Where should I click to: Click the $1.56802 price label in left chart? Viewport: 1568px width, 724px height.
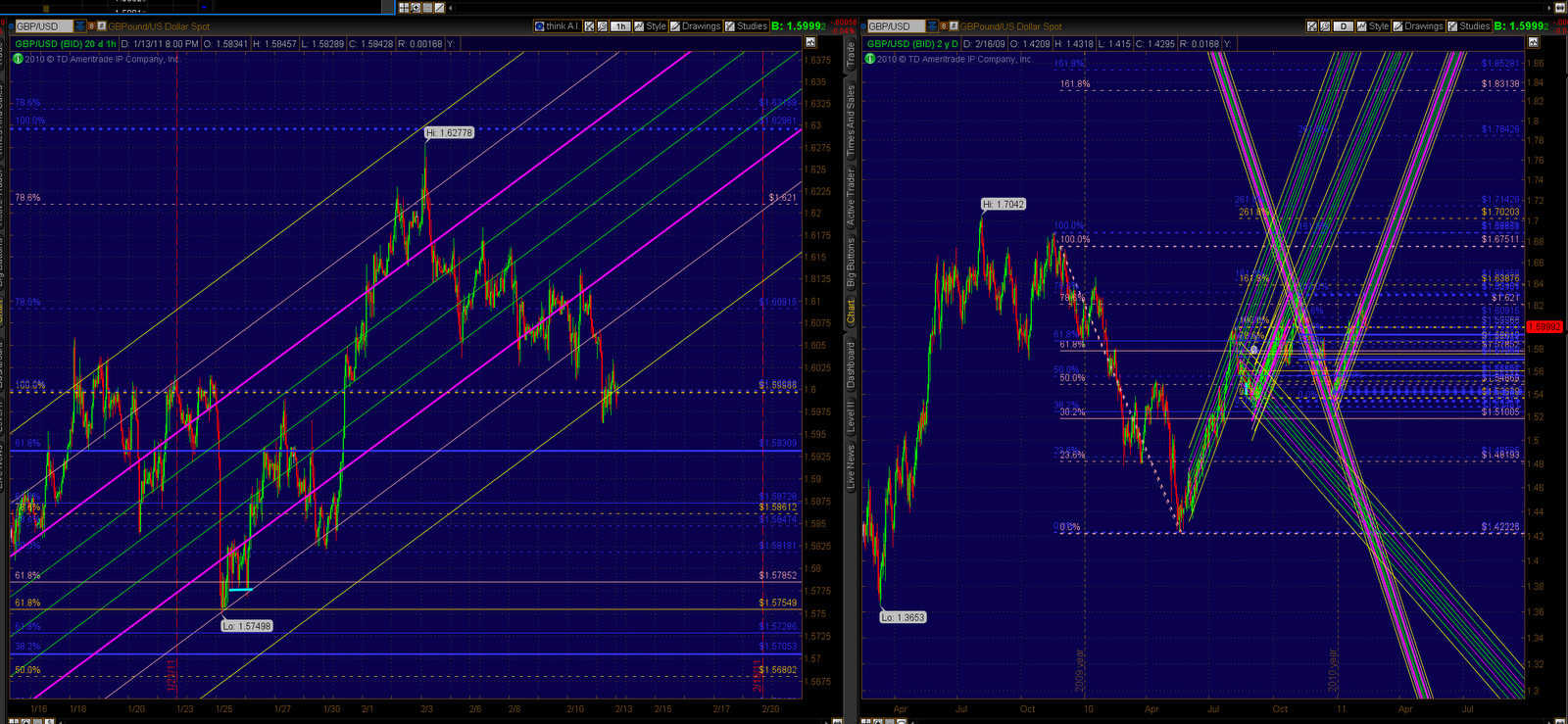click(x=778, y=670)
